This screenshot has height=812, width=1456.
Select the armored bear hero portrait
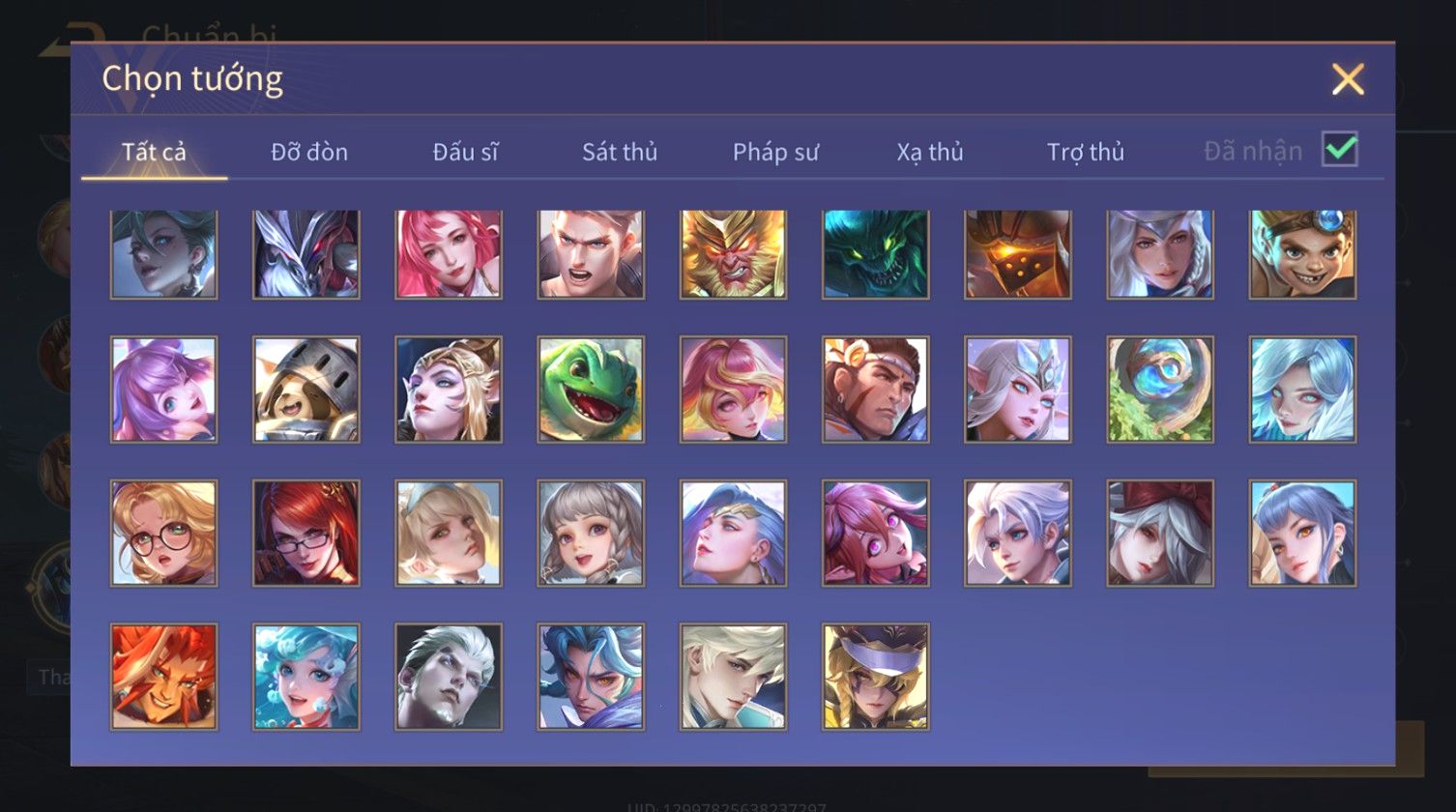click(306, 390)
